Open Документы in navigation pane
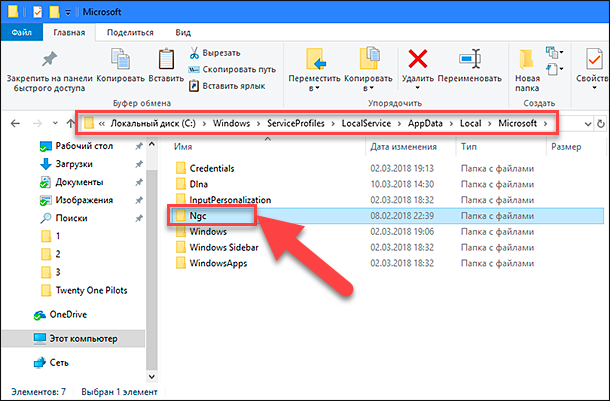Screen dimensions: 610x401 coord(72,182)
